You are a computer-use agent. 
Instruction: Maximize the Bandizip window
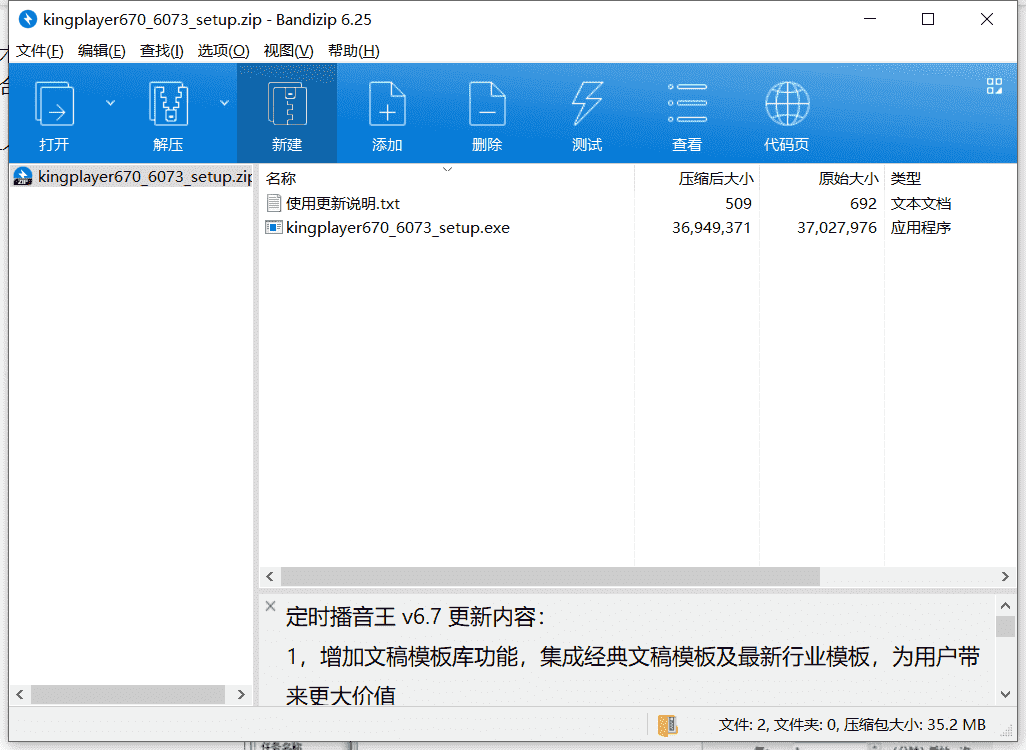(928, 19)
